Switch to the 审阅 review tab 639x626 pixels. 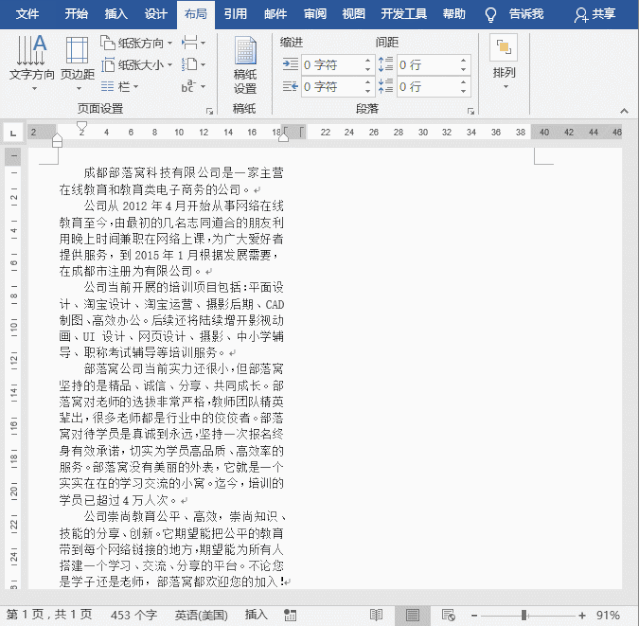315,14
